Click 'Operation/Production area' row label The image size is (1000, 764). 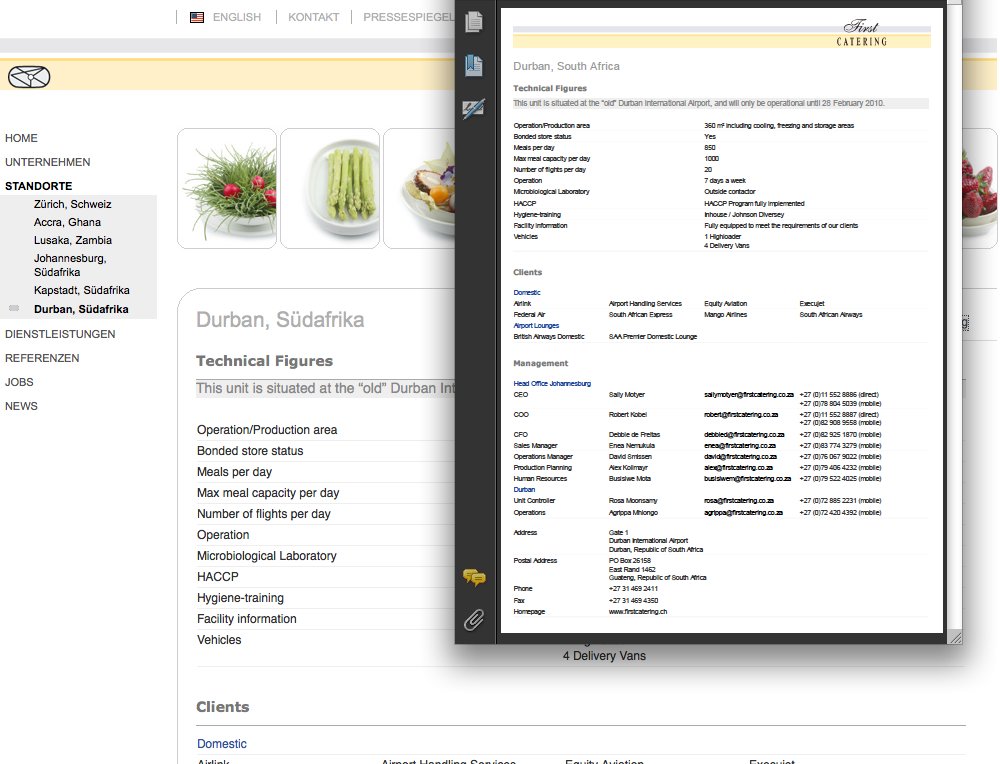(x=267, y=430)
